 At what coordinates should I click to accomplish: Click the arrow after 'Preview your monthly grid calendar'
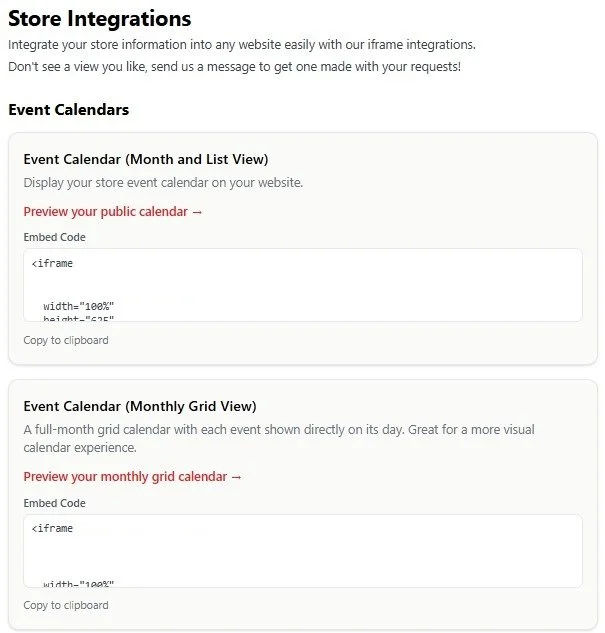(237, 477)
